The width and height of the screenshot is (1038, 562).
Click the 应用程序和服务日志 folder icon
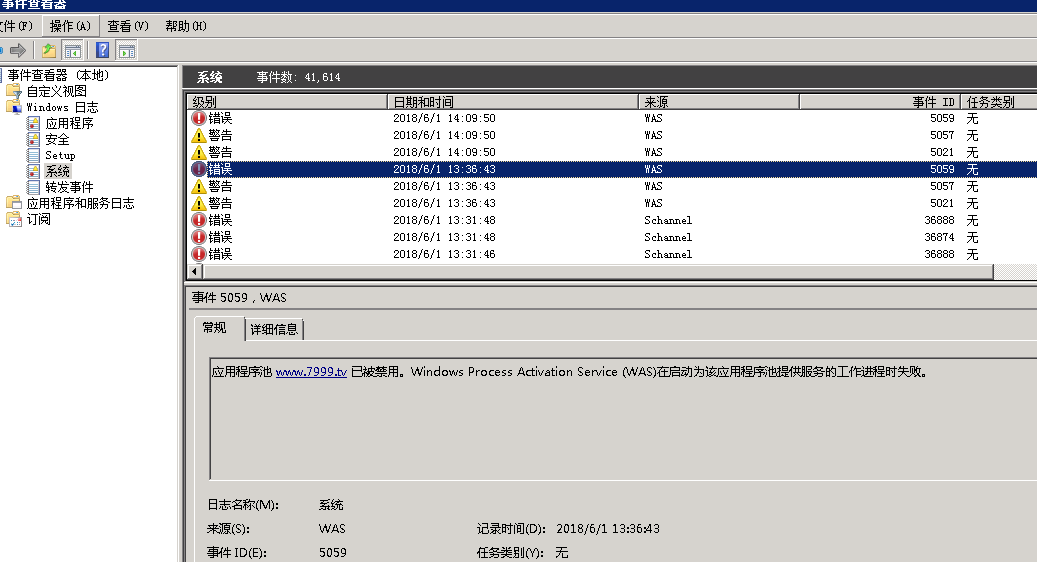click(x=14, y=203)
